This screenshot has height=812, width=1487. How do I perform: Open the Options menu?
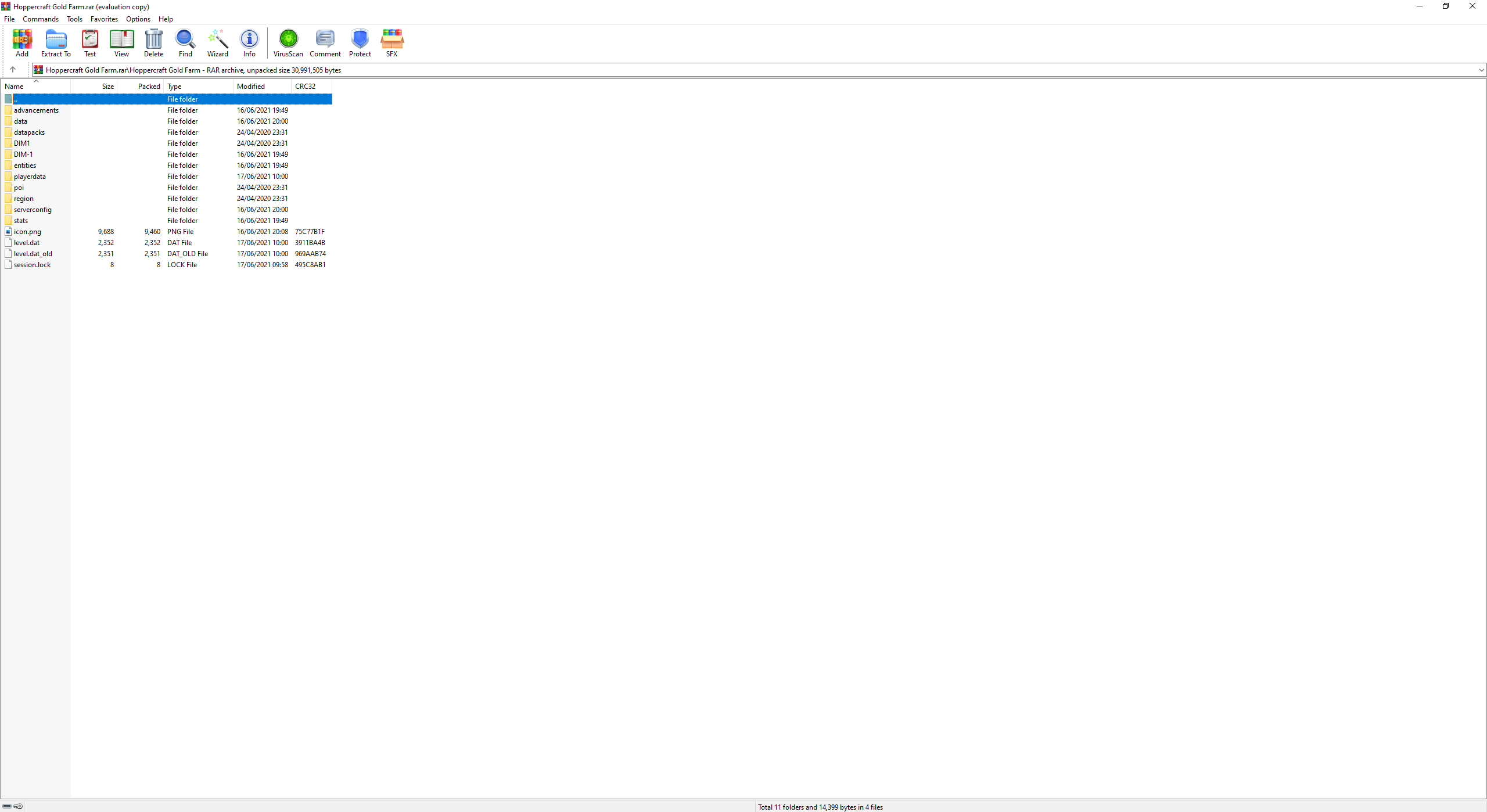(x=138, y=19)
